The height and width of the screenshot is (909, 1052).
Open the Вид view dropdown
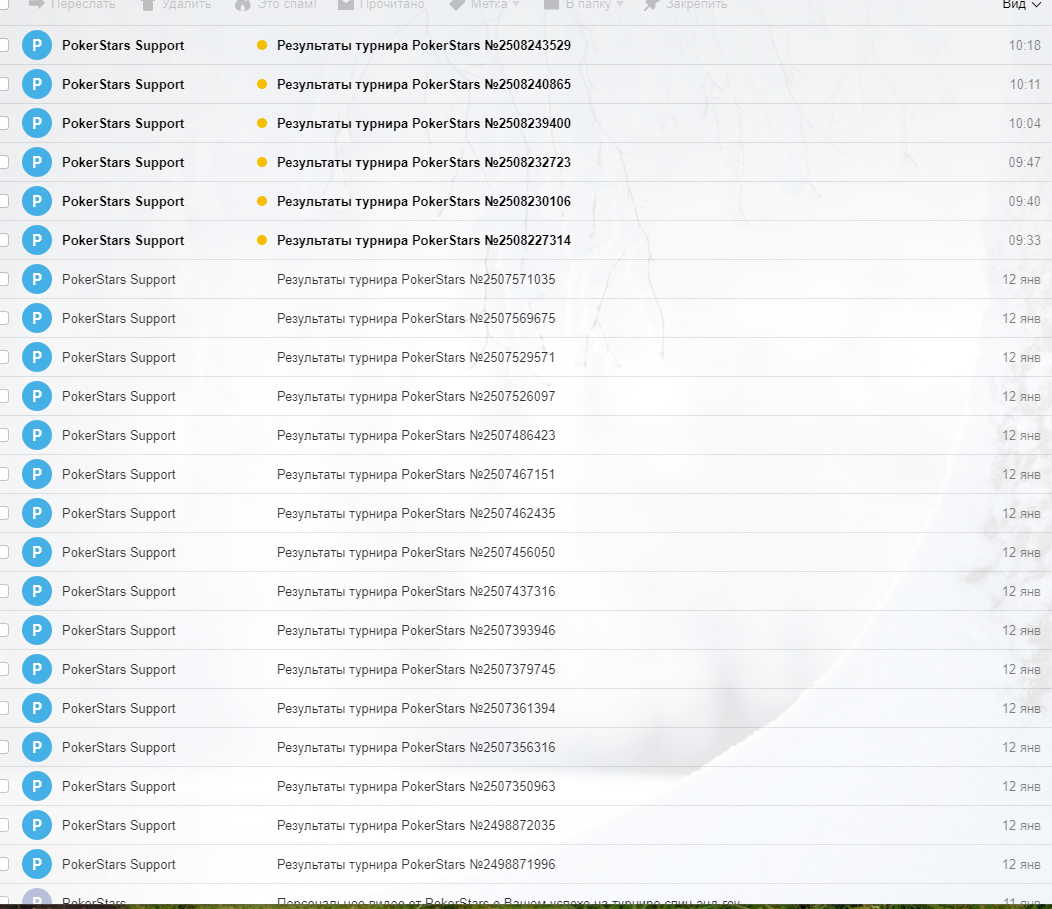point(1021,5)
